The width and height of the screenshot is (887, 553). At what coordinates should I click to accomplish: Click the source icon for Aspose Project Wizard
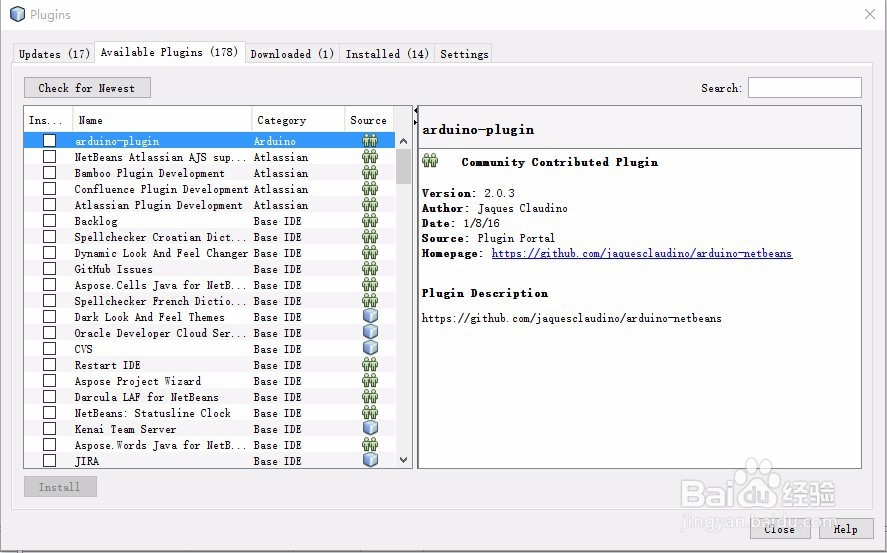(370, 381)
